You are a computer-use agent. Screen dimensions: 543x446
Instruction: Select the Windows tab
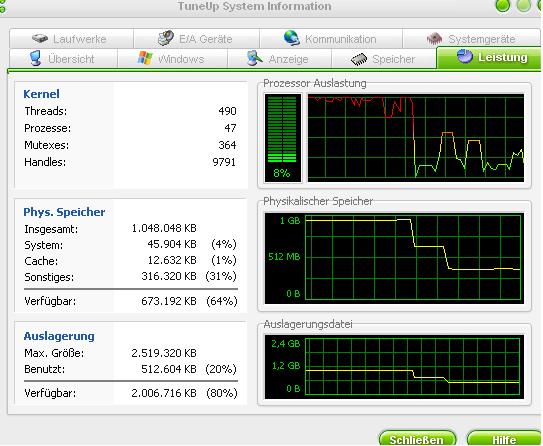pyautogui.click(x=172, y=59)
